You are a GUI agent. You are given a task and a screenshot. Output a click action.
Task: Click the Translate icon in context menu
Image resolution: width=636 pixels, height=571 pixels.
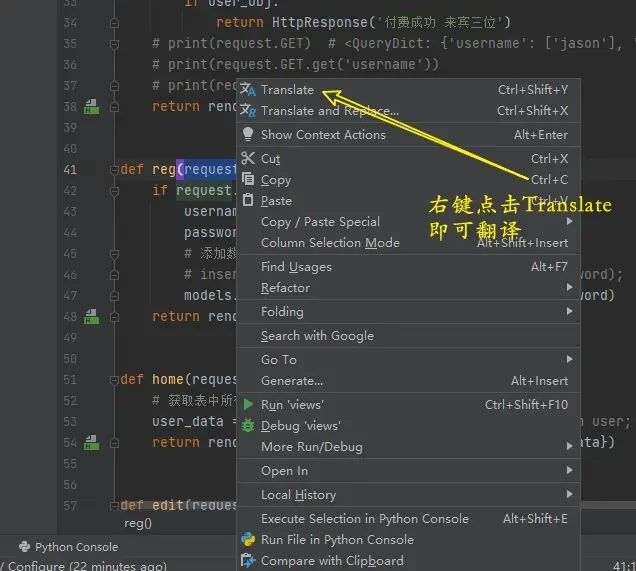click(248, 90)
